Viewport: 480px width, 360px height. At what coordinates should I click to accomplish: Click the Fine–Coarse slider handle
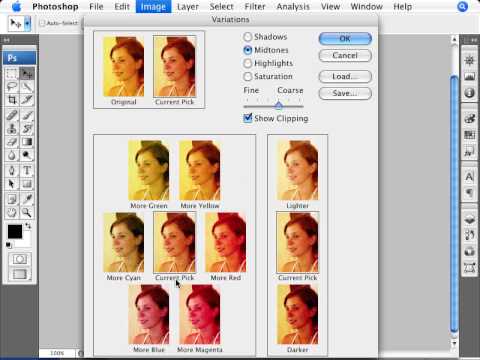279,105
